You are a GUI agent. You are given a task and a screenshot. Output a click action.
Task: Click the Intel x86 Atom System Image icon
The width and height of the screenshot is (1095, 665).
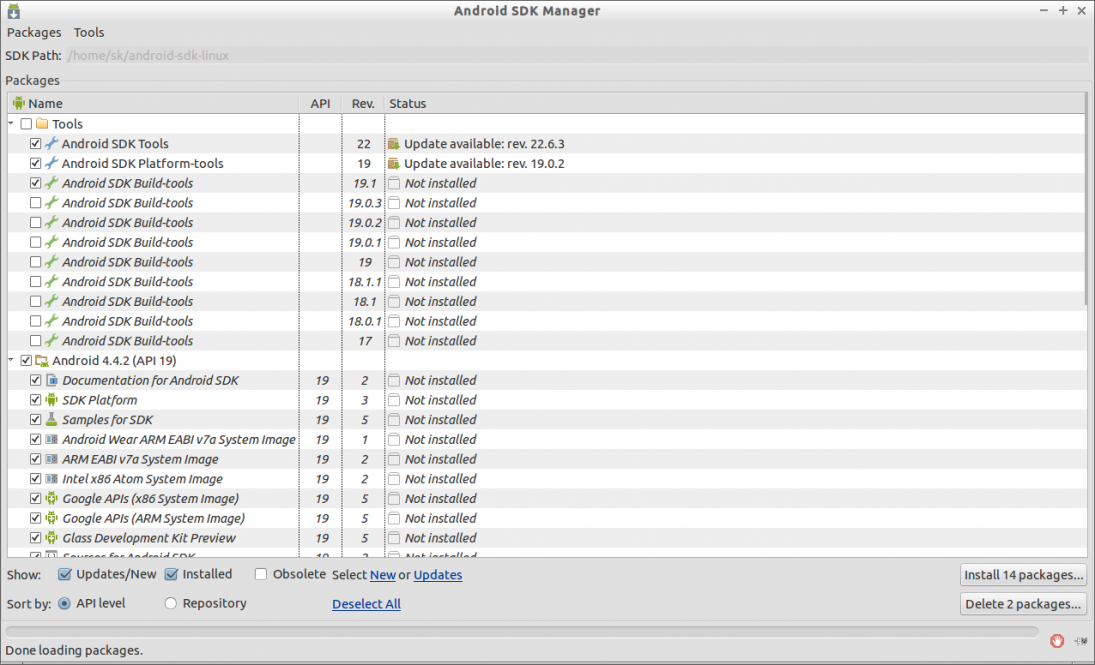point(52,479)
